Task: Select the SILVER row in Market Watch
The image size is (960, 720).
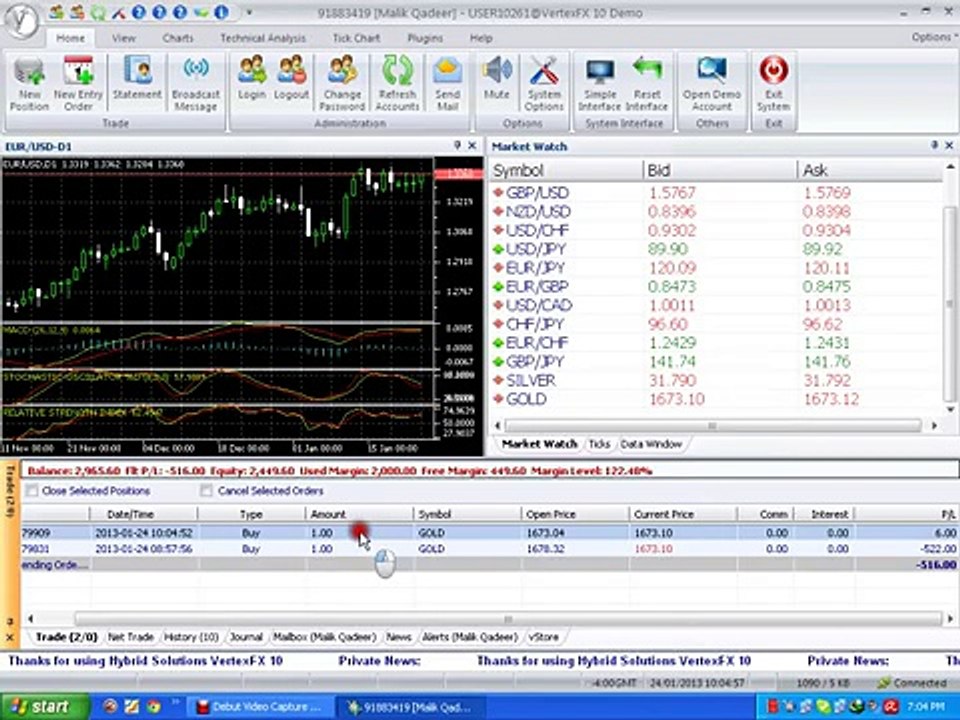Action: pyautogui.click(x=715, y=380)
